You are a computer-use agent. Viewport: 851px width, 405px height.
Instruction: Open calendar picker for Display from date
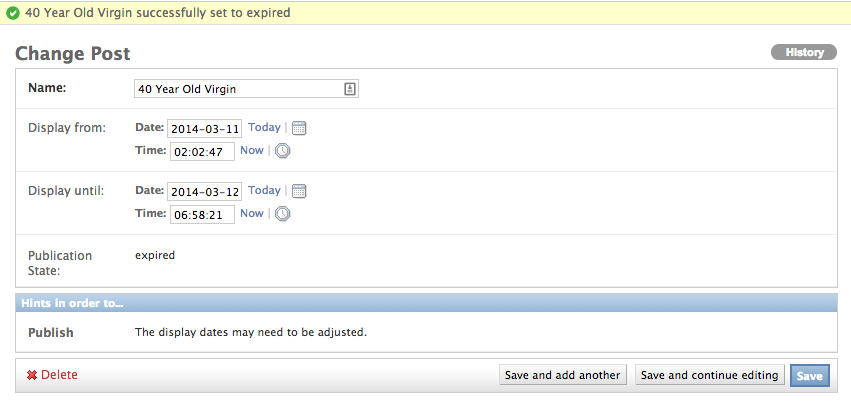[x=299, y=128]
